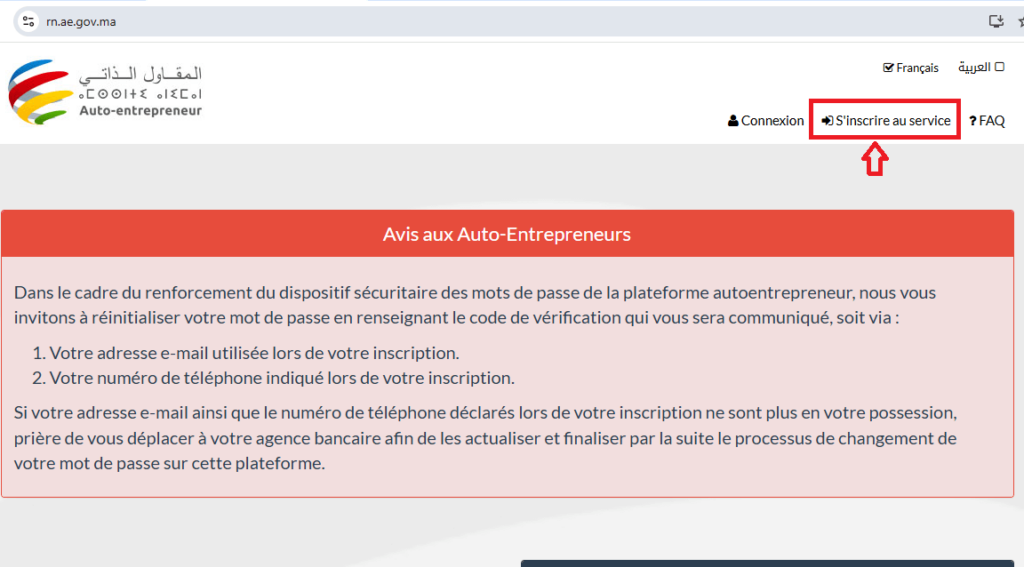
Task: Click the text 'Votre numéro de téléphone indiqué lors de votre inscription.'
Action: (282, 378)
